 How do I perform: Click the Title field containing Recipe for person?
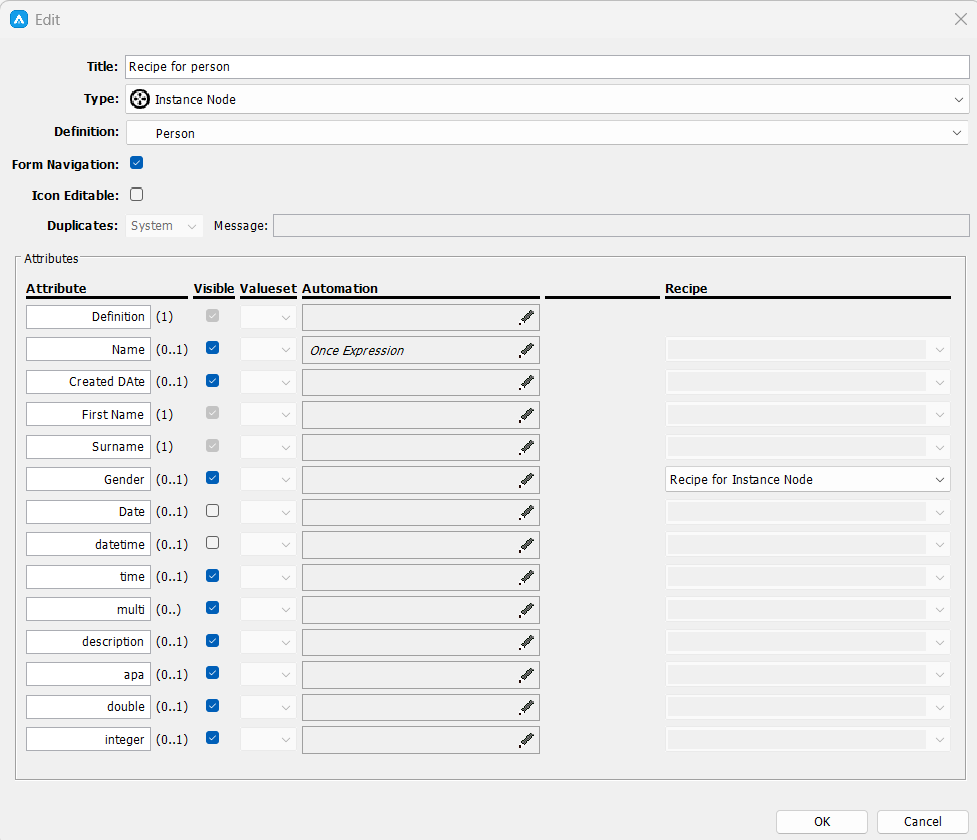click(x=546, y=67)
